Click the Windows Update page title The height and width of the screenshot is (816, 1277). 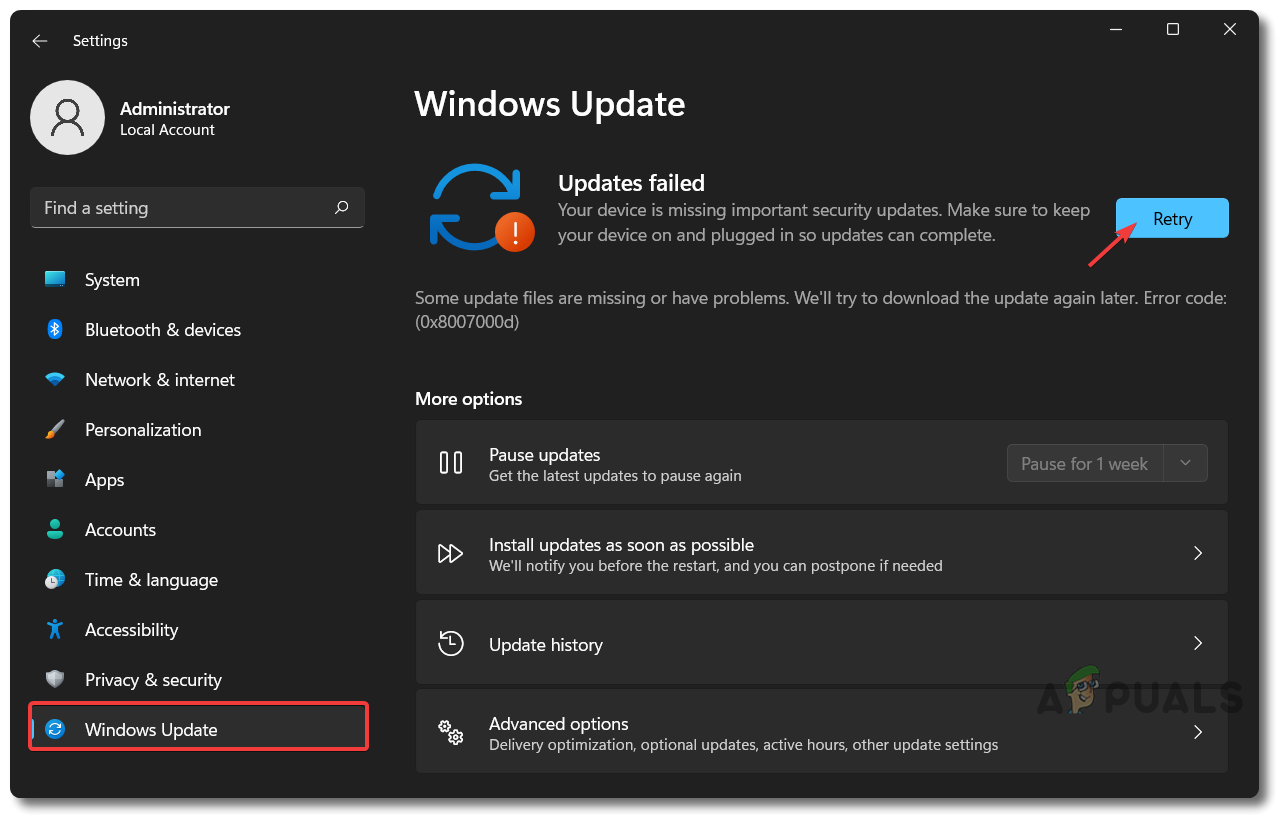[550, 104]
